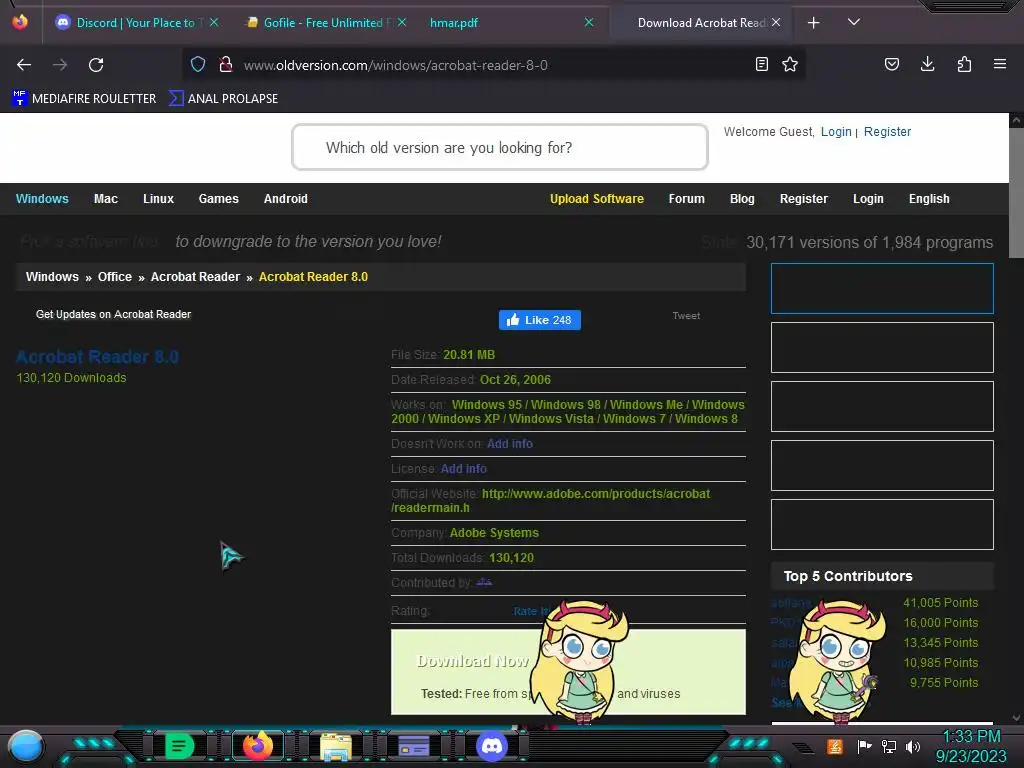Open the green notes app in taskbar
The height and width of the screenshot is (768, 1024).
coord(180,746)
